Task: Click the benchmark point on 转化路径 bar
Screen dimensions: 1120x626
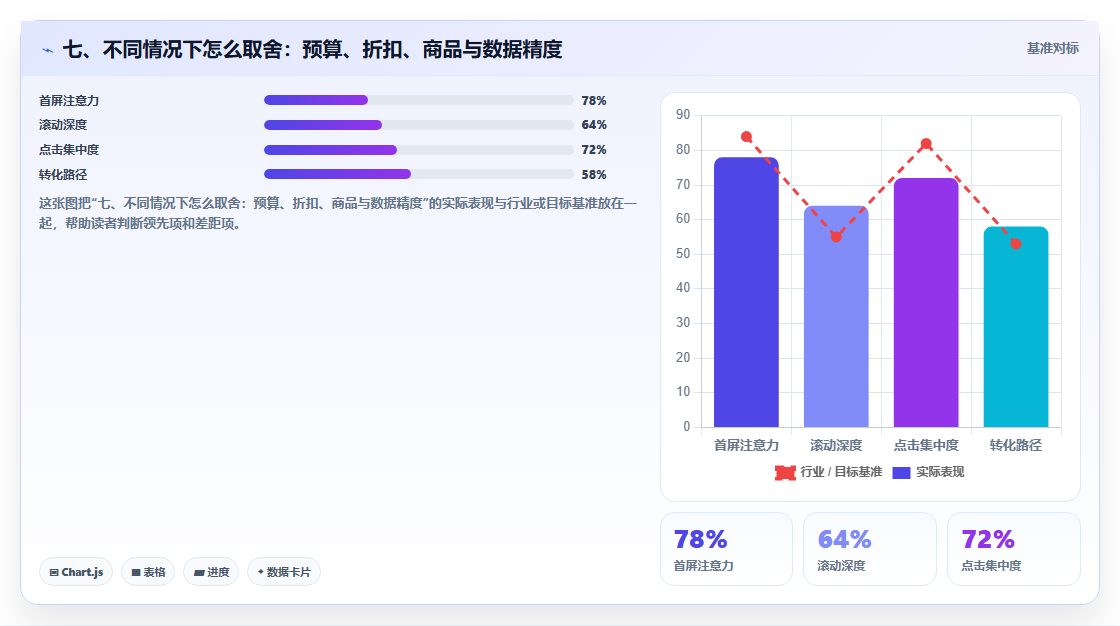Action: tap(1016, 244)
